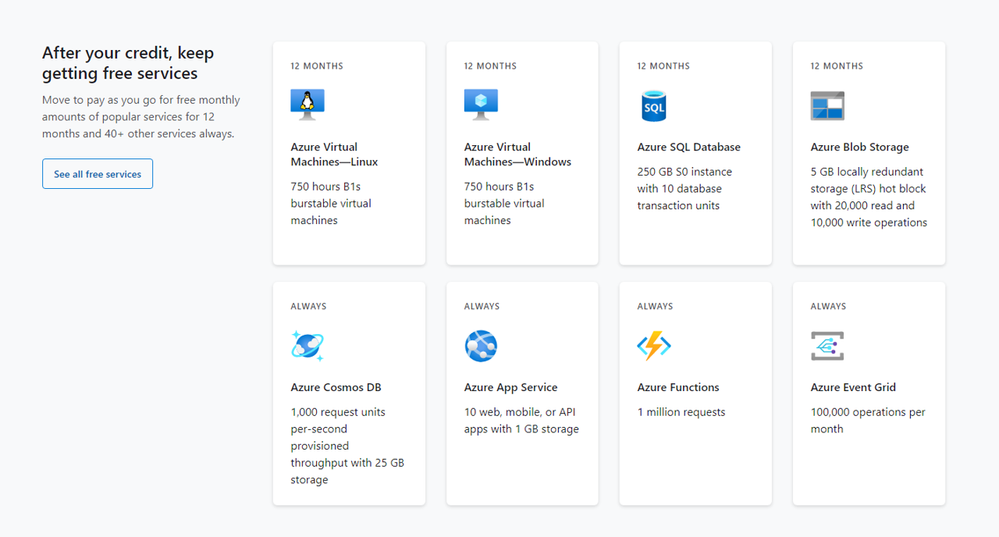Click 100,000 operations per month text
The height and width of the screenshot is (537, 999).
pos(868,420)
